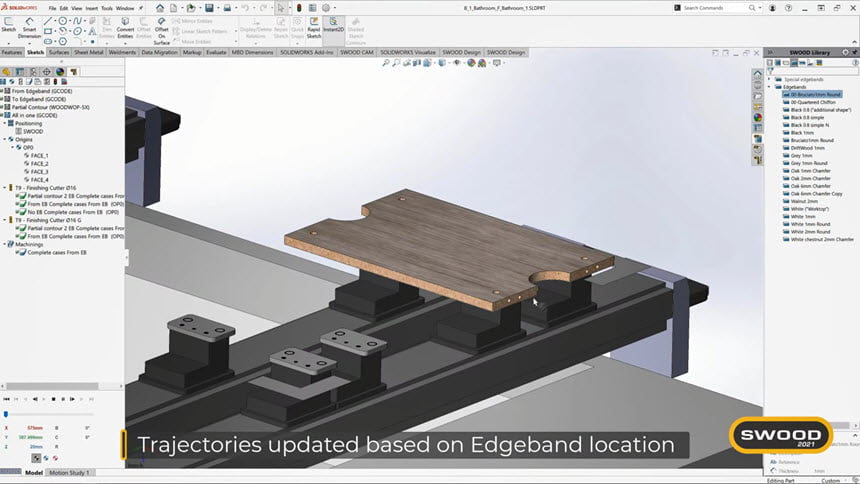
Task: Select the Ellipse sketch tool
Action: 77,31
